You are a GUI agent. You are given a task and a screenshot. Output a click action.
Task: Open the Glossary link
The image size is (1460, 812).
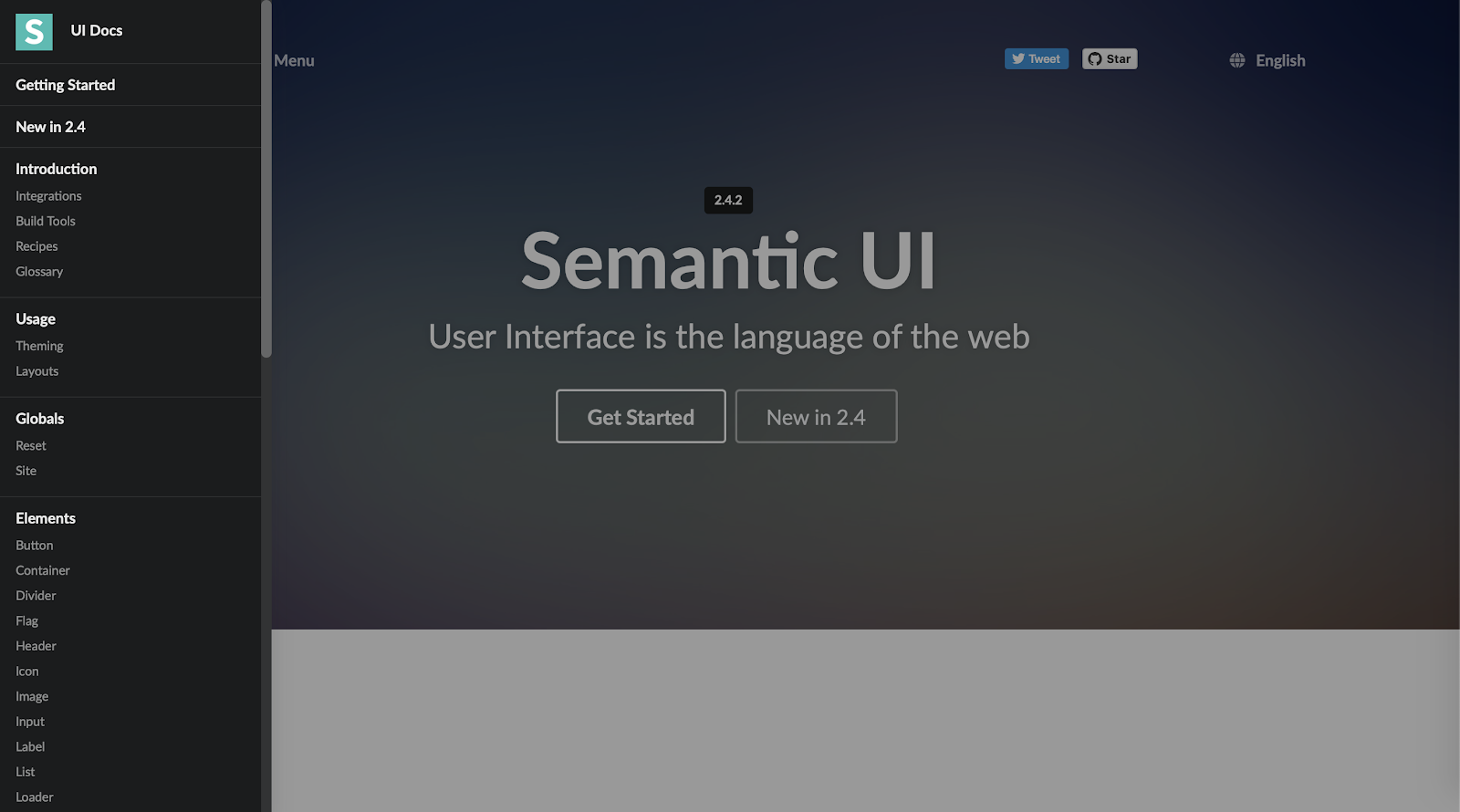(39, 272)
